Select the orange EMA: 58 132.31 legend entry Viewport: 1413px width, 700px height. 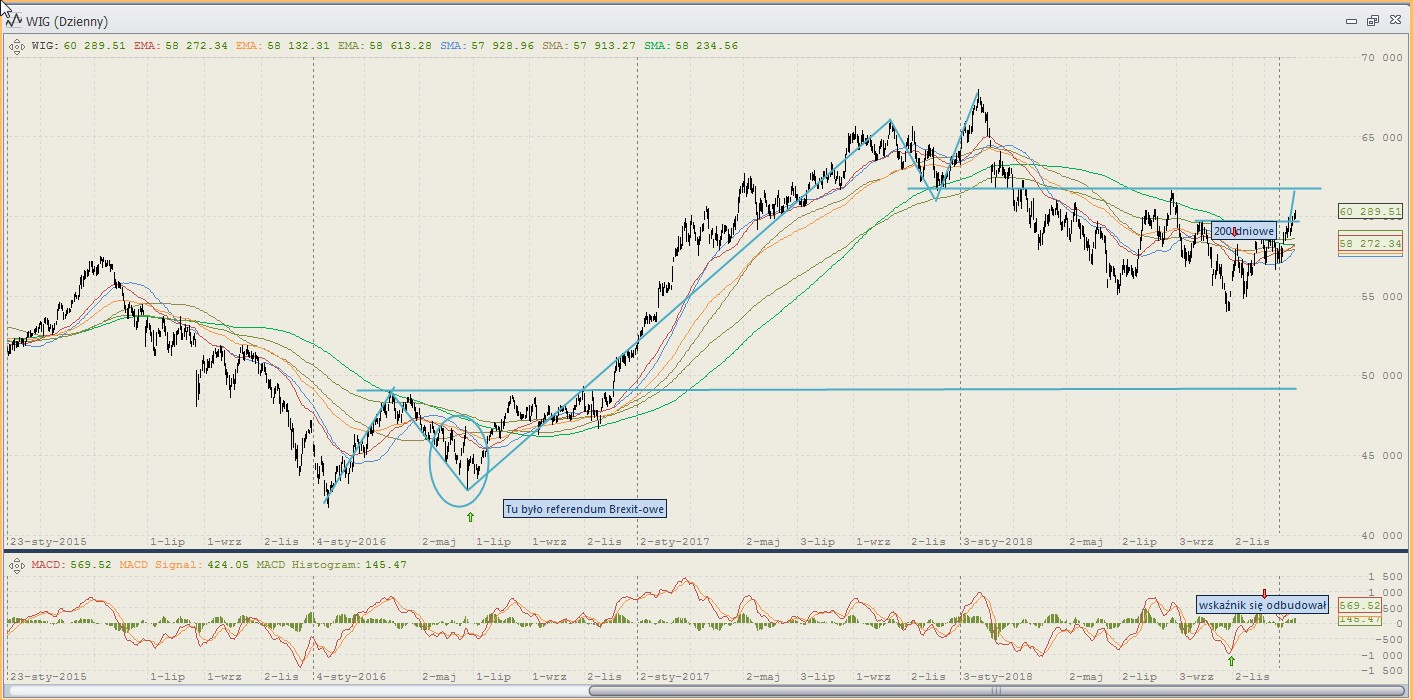285,45
